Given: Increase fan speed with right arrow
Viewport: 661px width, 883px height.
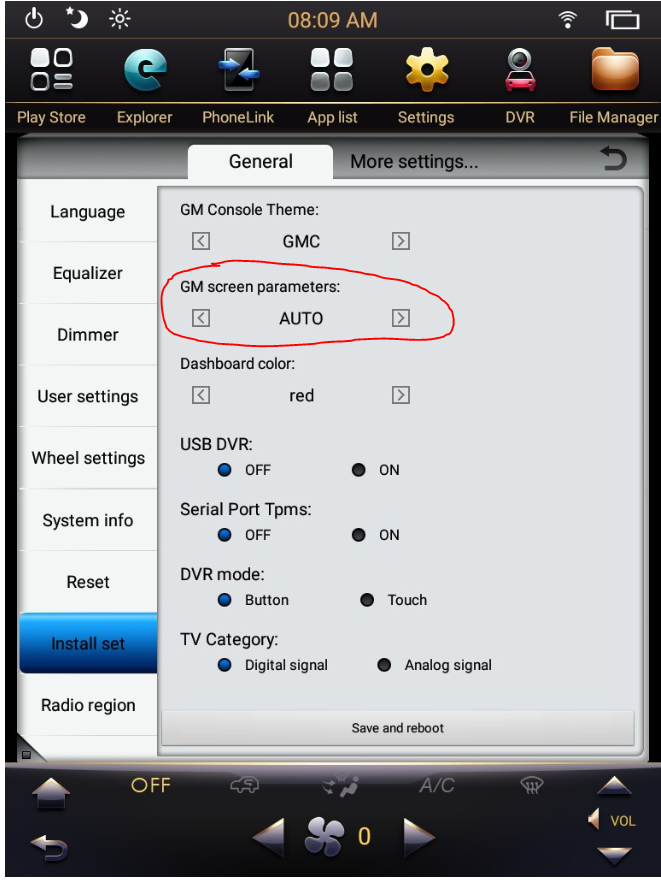Looking at the screenshot, I should (419, 837).
